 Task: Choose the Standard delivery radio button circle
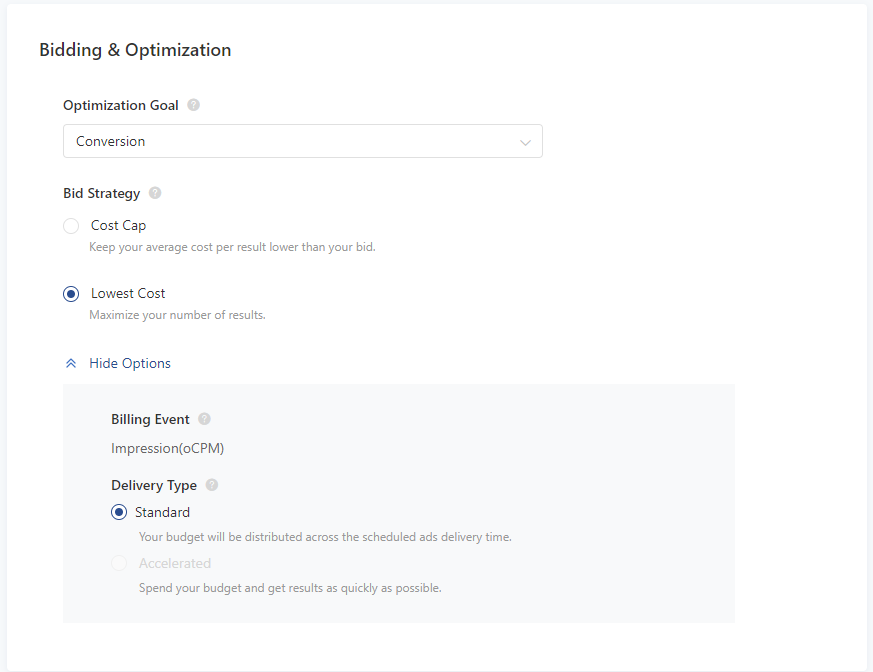point(119,512)
